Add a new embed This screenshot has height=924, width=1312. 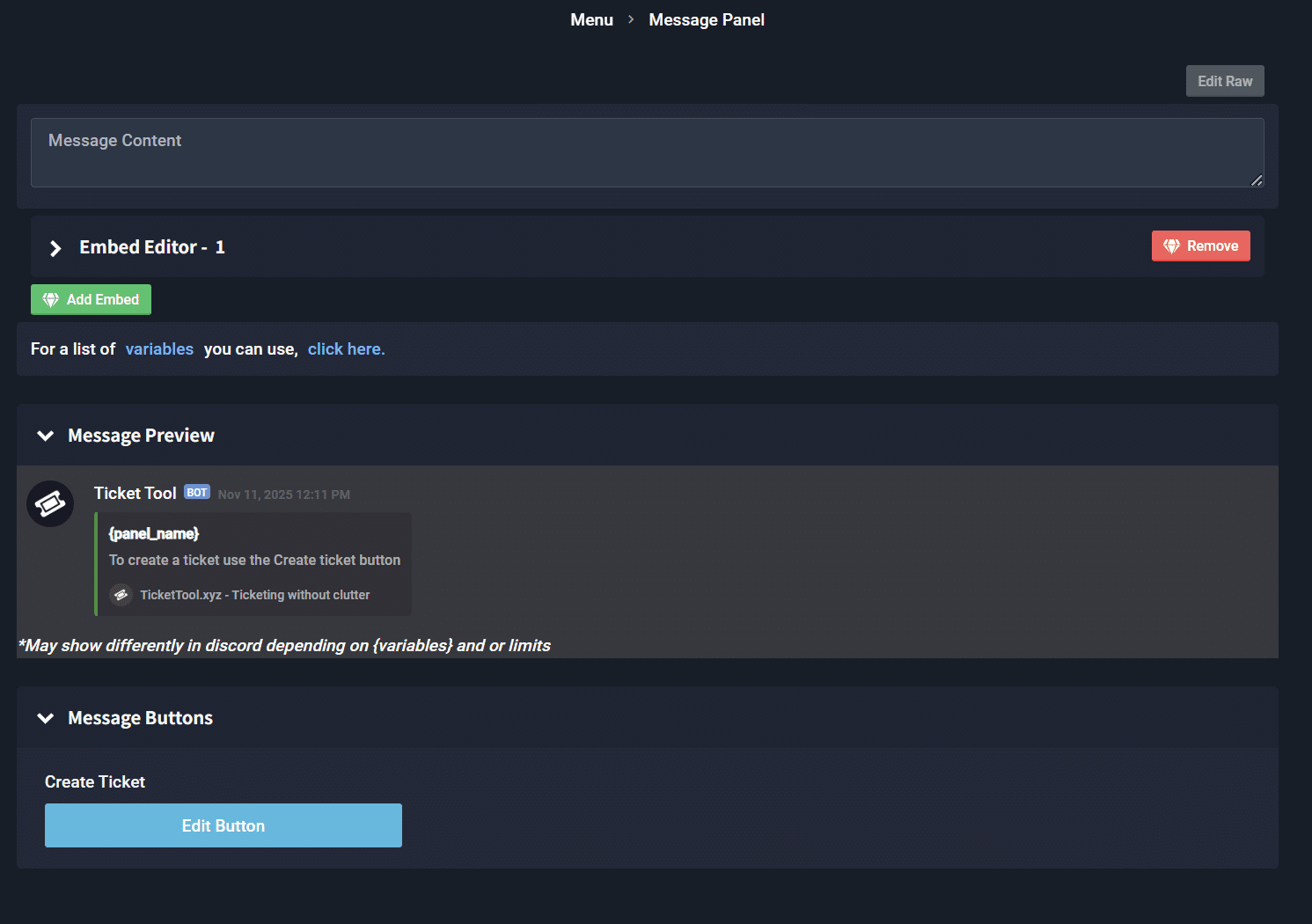click(91, 299)
